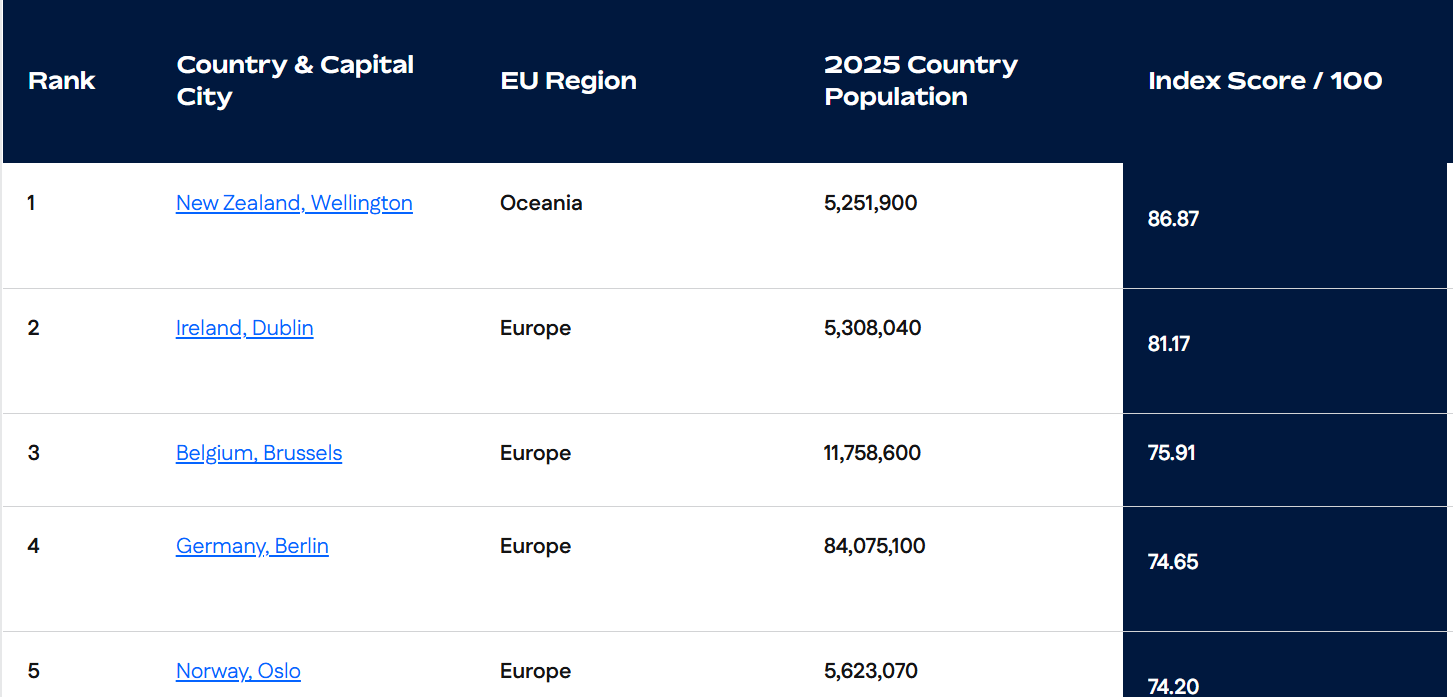Click rank number 1

(31, 203)
